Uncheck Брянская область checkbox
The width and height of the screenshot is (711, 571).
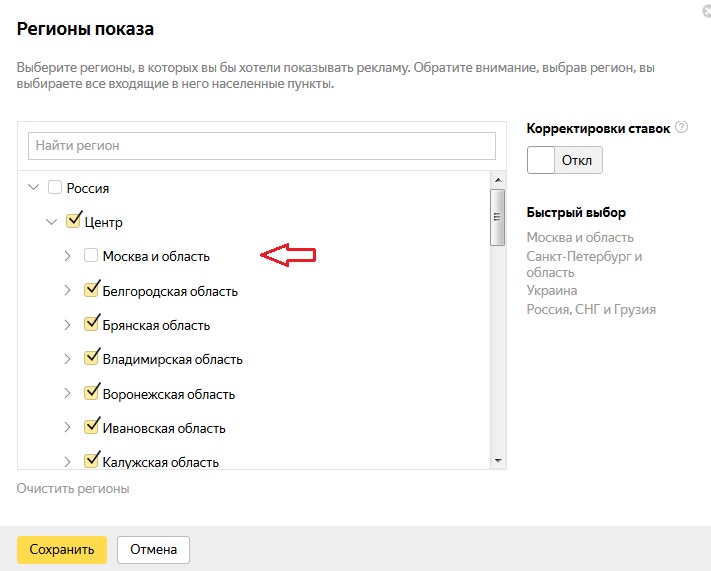click(x=91, y=324)
